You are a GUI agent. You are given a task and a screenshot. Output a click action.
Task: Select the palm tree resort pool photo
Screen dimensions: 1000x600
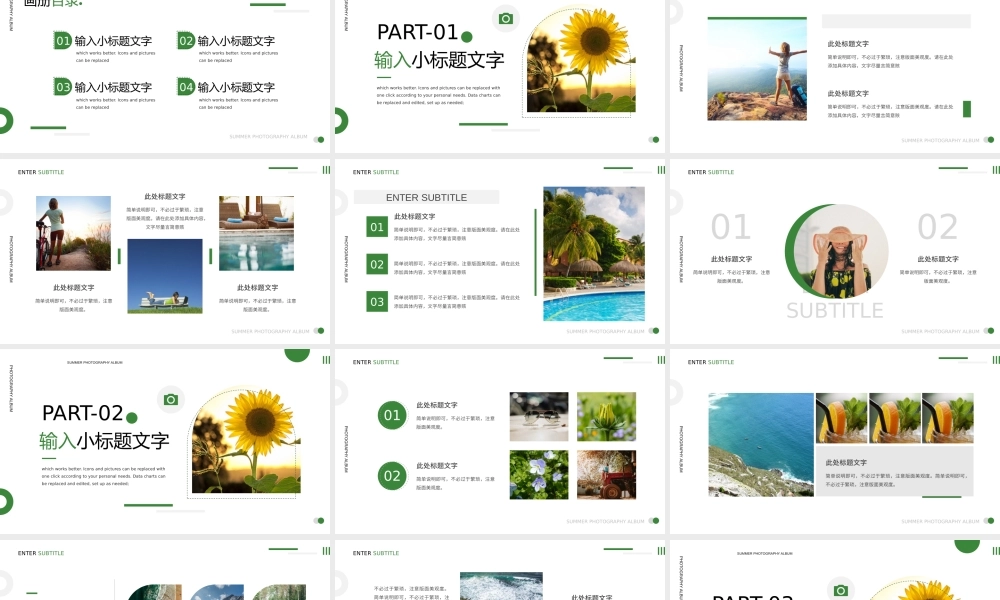(594, 254)
